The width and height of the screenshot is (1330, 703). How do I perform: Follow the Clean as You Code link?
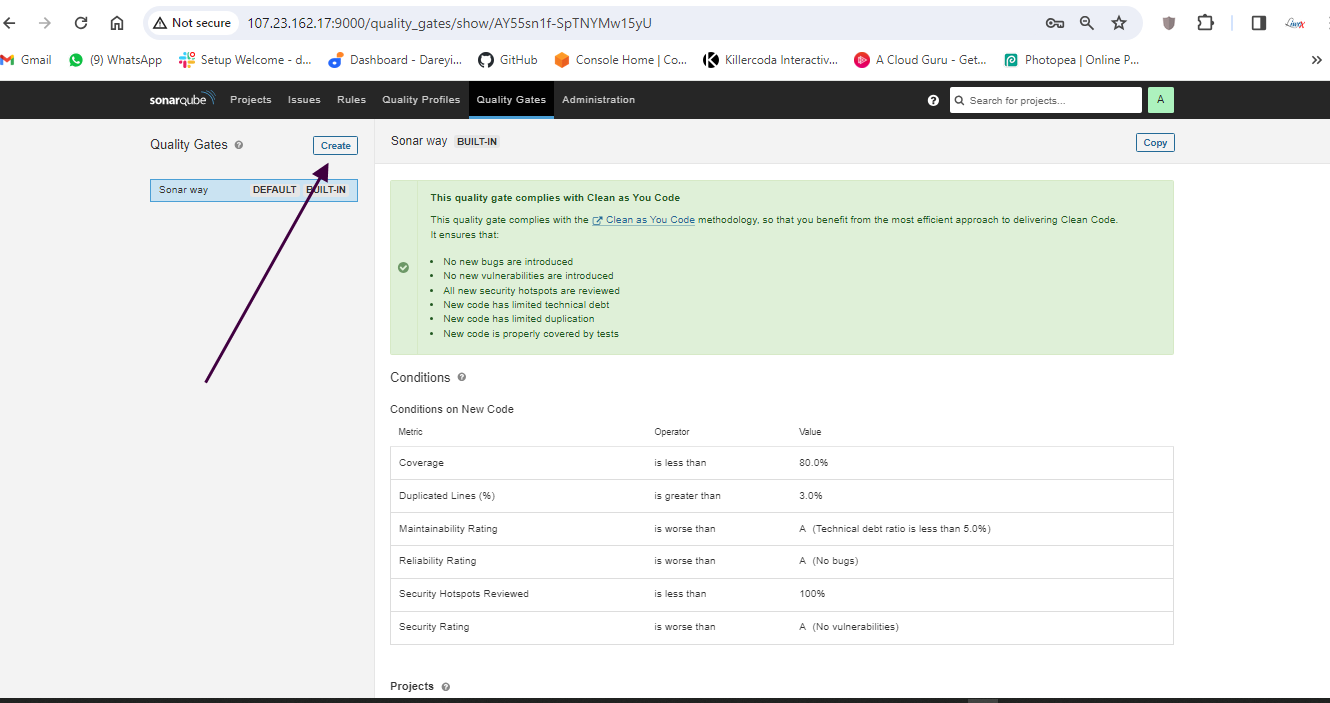click(x=649, y=220)
